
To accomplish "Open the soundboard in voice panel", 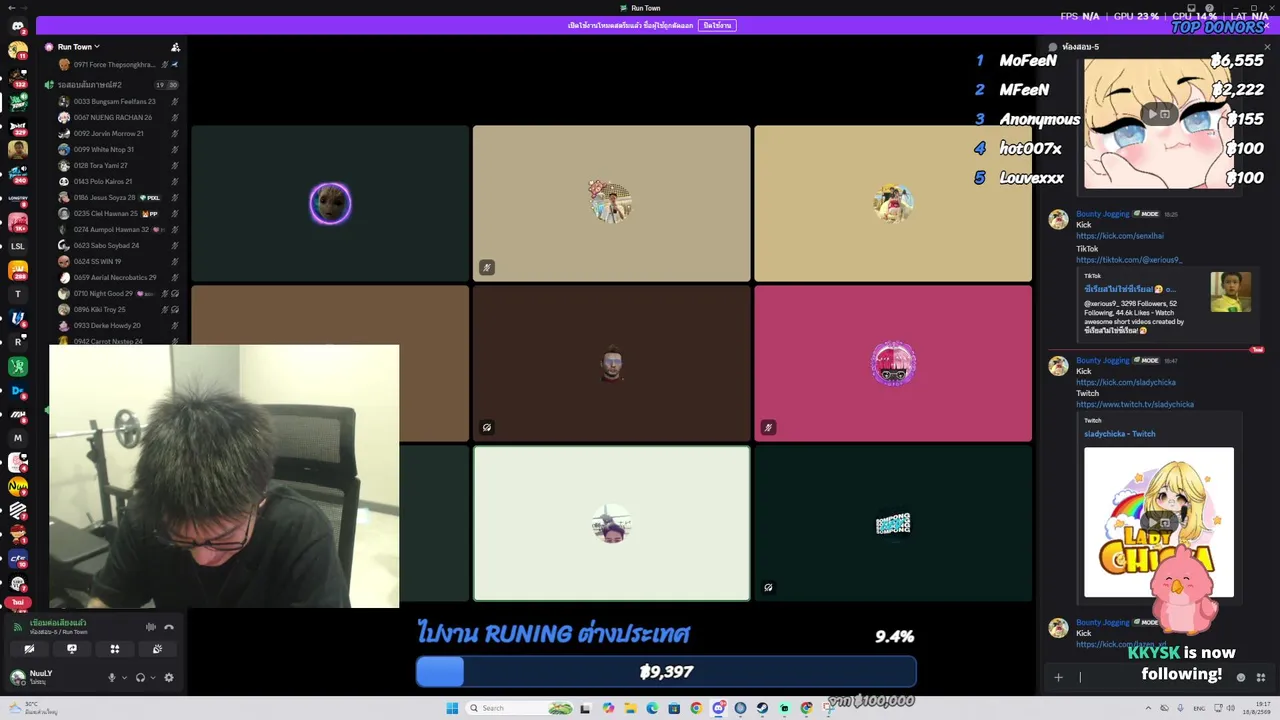I will 157,649.
